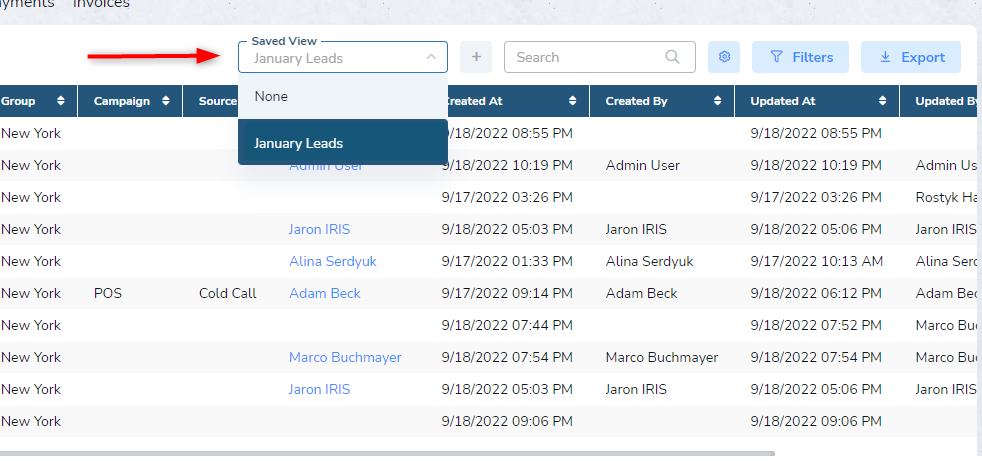Export the leads table
Image resolution: width=982 pixels, height=461 pixels.
point(910,57)
